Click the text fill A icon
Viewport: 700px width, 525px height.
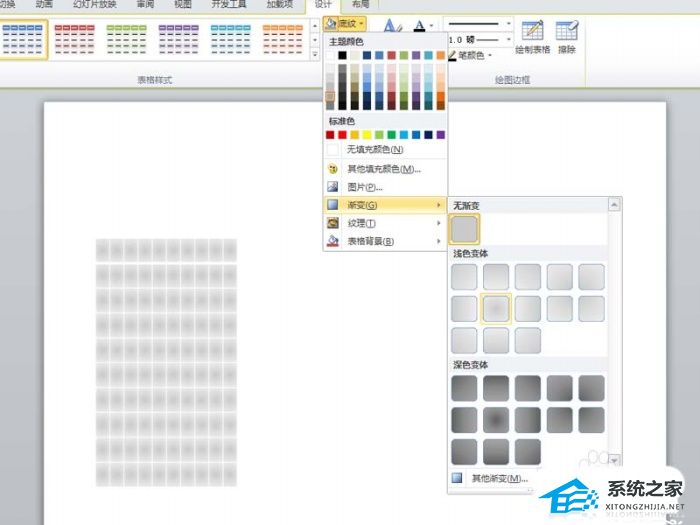(419, 26)
